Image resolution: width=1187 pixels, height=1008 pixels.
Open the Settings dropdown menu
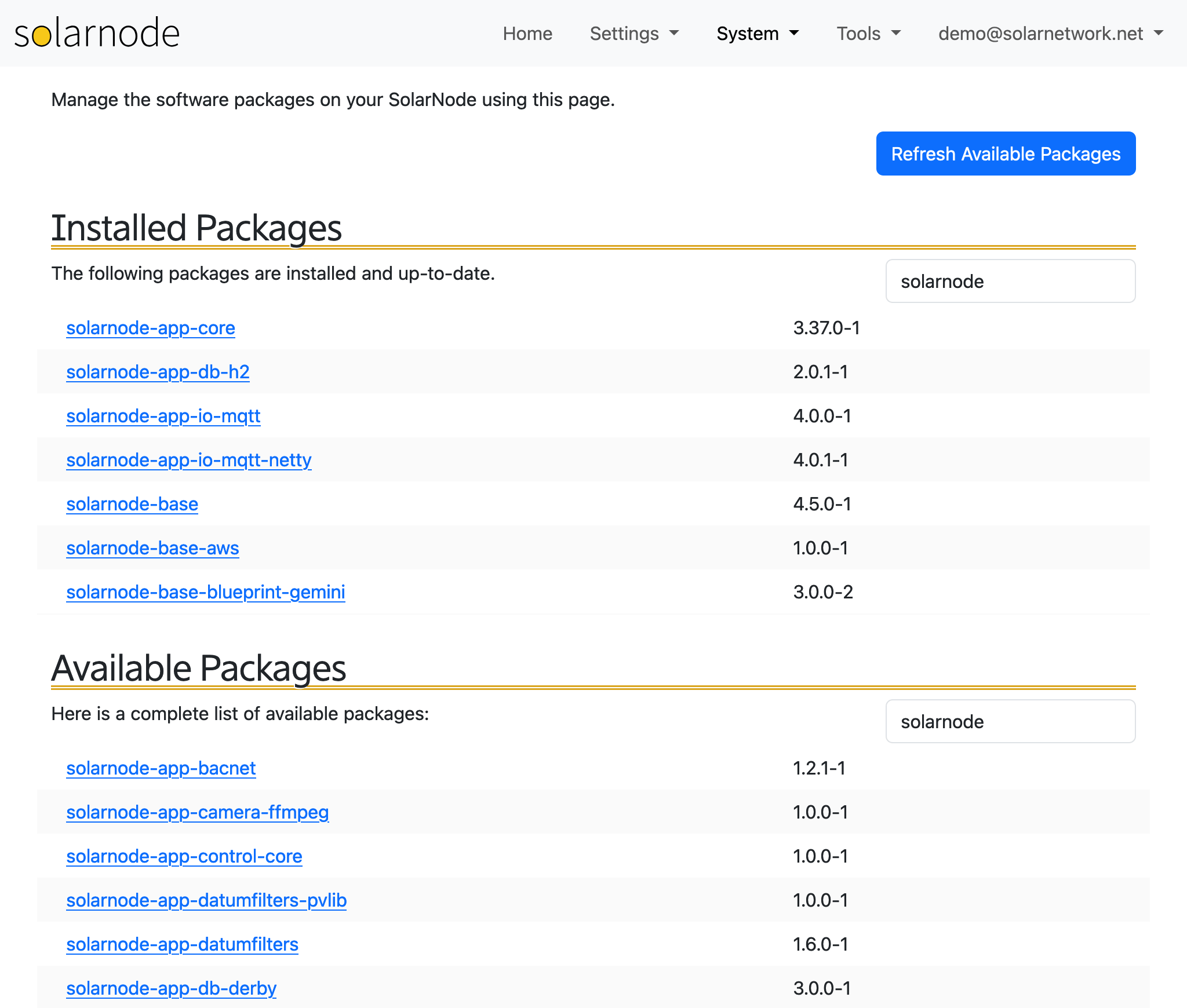click(x=634, y=34)
